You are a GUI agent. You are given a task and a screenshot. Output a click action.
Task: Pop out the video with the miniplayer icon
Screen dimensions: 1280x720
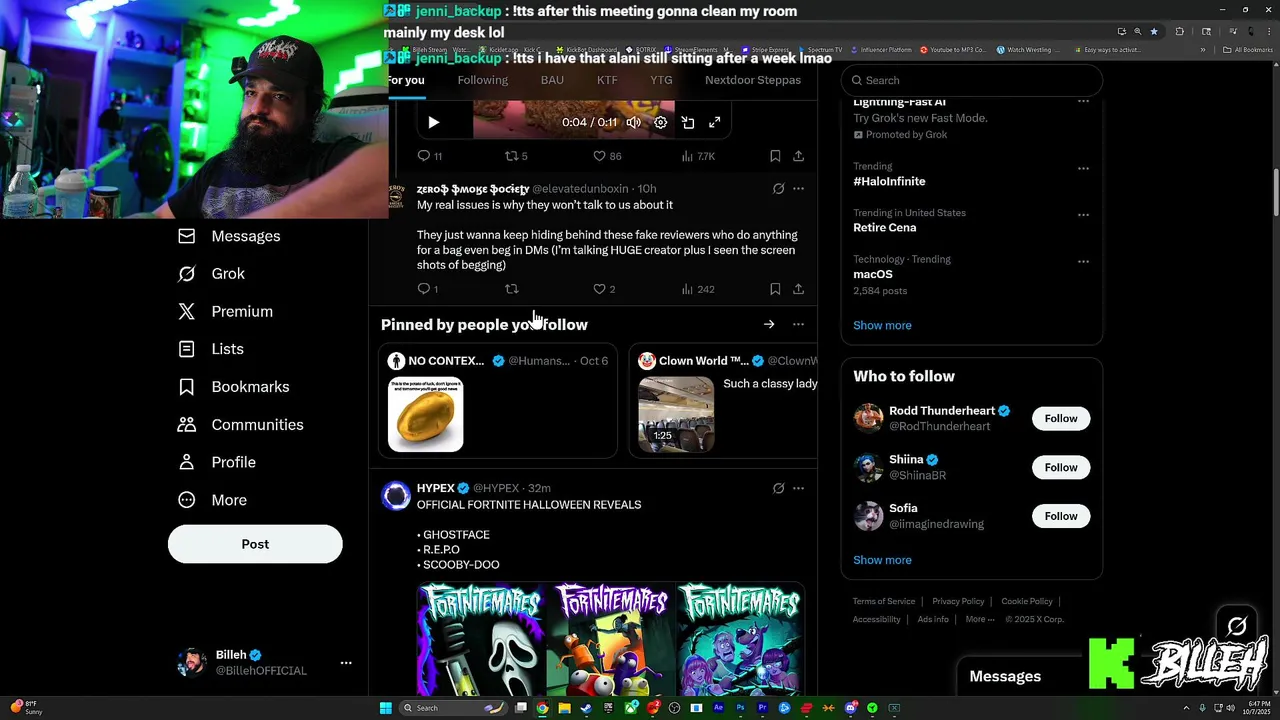[x=688, y=122]
